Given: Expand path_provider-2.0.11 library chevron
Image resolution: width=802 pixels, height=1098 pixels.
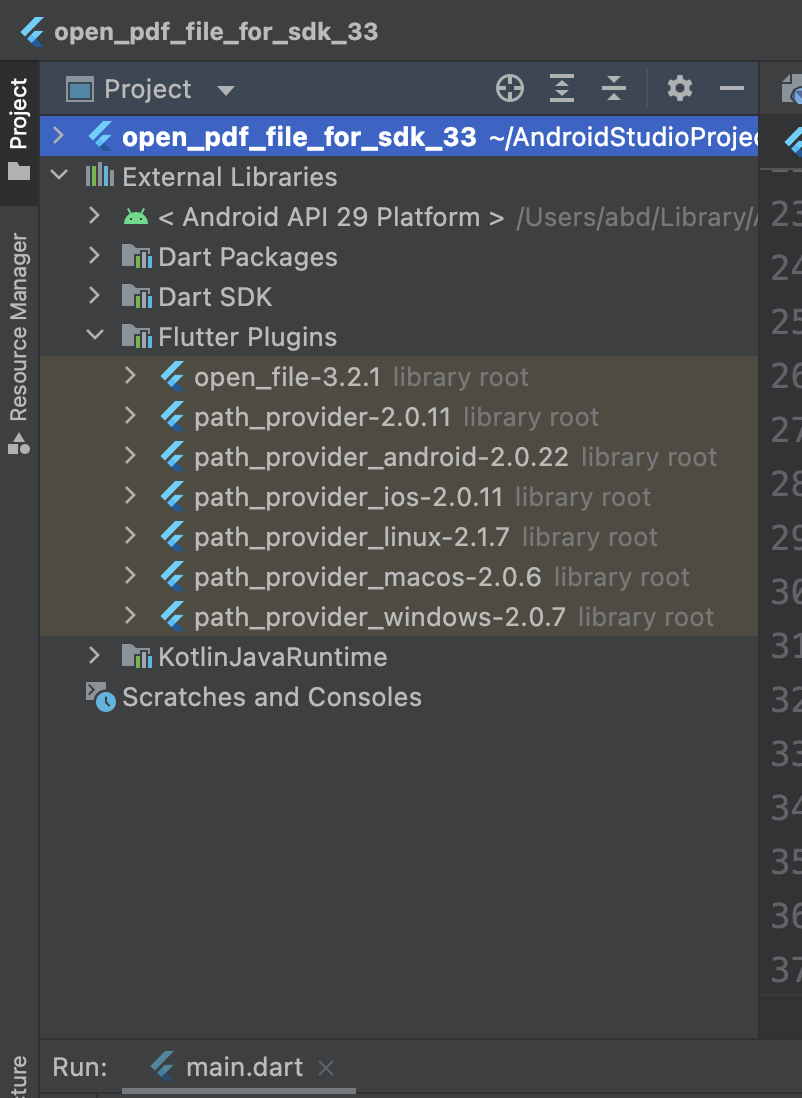Looking at the screenshot, I should coord(130,415).
